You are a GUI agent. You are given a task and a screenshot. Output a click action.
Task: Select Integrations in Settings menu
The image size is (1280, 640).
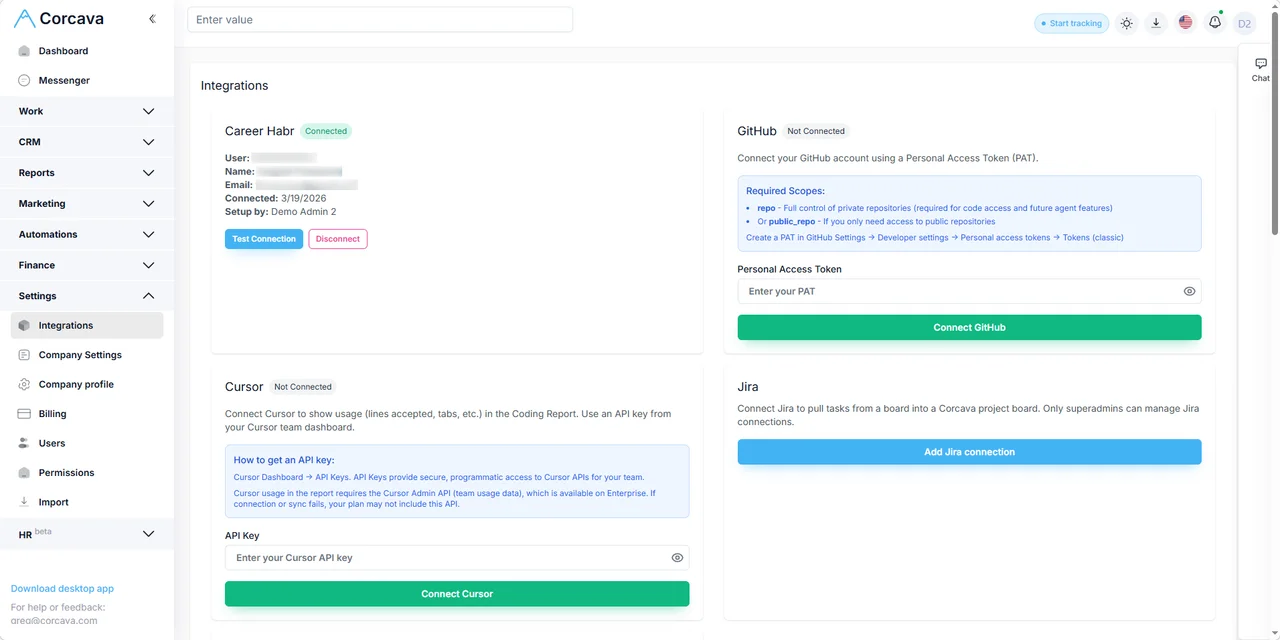click(87, 325)
